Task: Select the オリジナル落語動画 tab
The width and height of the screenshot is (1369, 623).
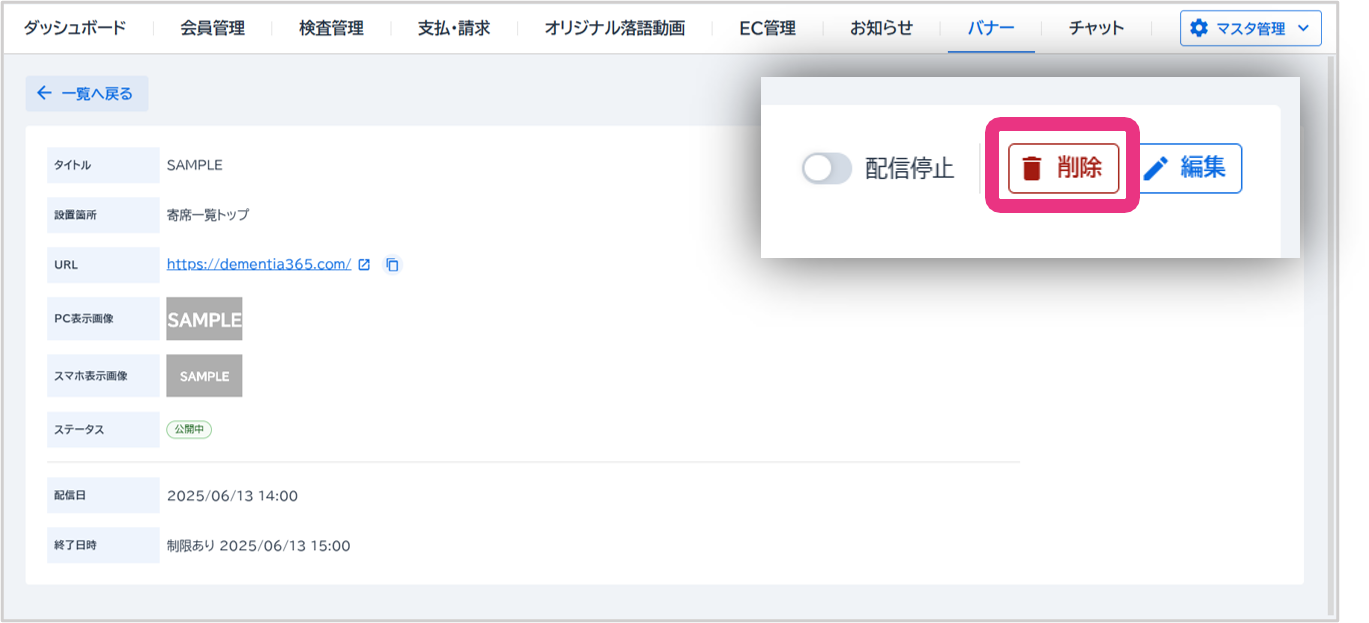Action: coord(614,28)
